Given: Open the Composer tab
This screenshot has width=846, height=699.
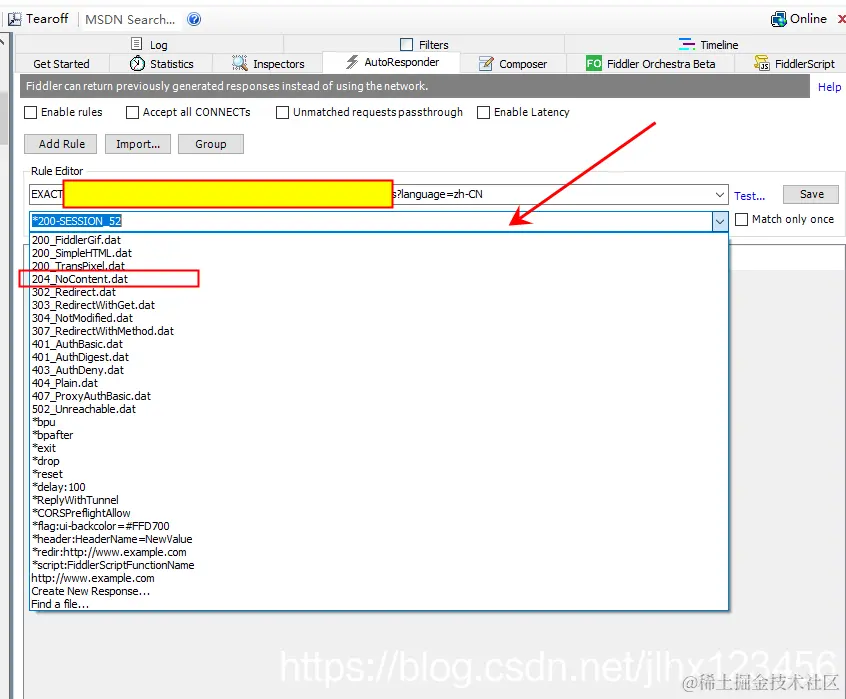Looking at the screenshot, I should point(513,64).
